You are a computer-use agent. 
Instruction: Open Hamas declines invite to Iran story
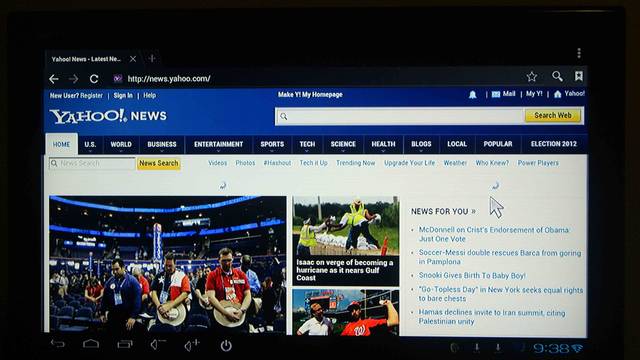pyautogui.click(x=492, y=317)
